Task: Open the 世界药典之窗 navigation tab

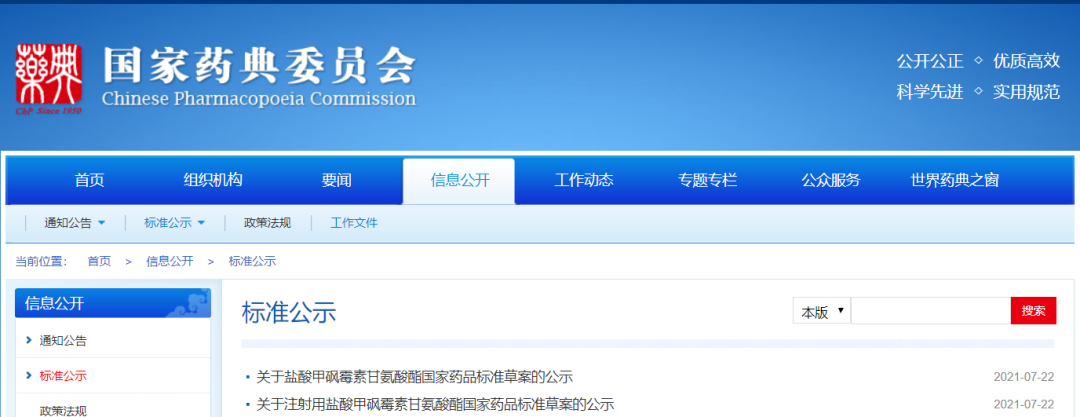Action: click(x=954, y=181)
